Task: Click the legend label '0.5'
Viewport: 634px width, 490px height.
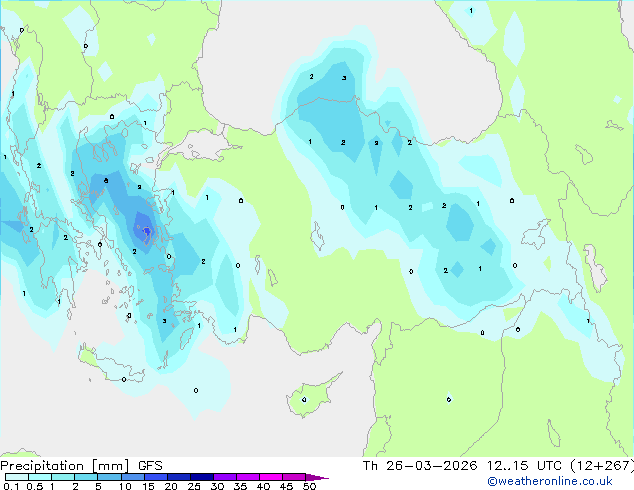Action: tap(35, 486)
